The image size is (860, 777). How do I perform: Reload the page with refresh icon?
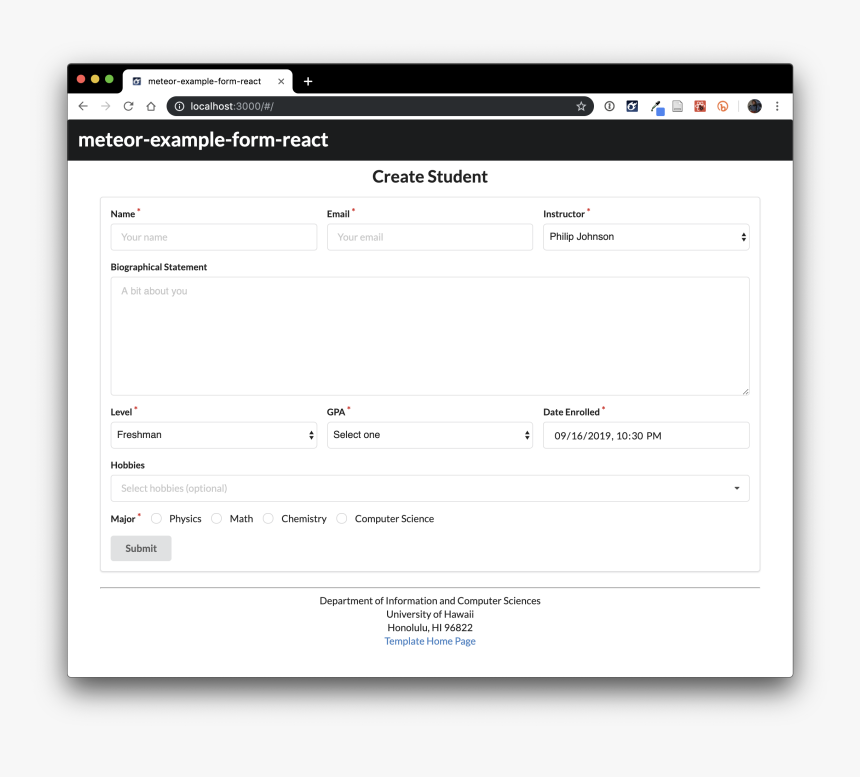[128, 106]
